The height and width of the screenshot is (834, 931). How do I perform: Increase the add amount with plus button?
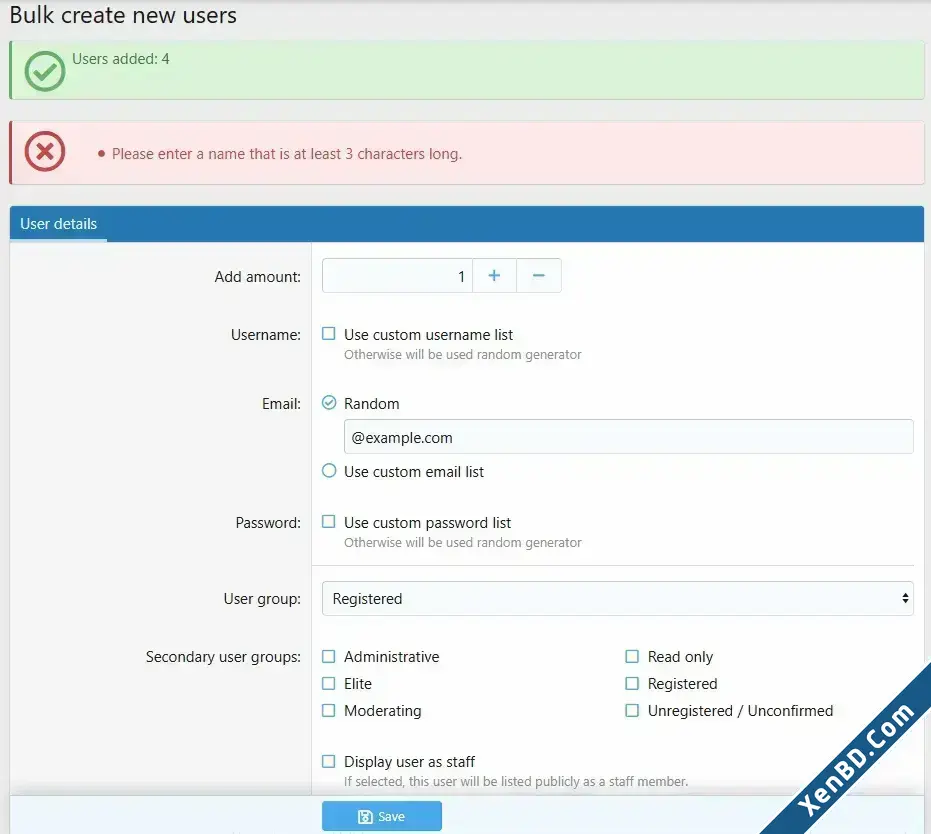(494, 275)
